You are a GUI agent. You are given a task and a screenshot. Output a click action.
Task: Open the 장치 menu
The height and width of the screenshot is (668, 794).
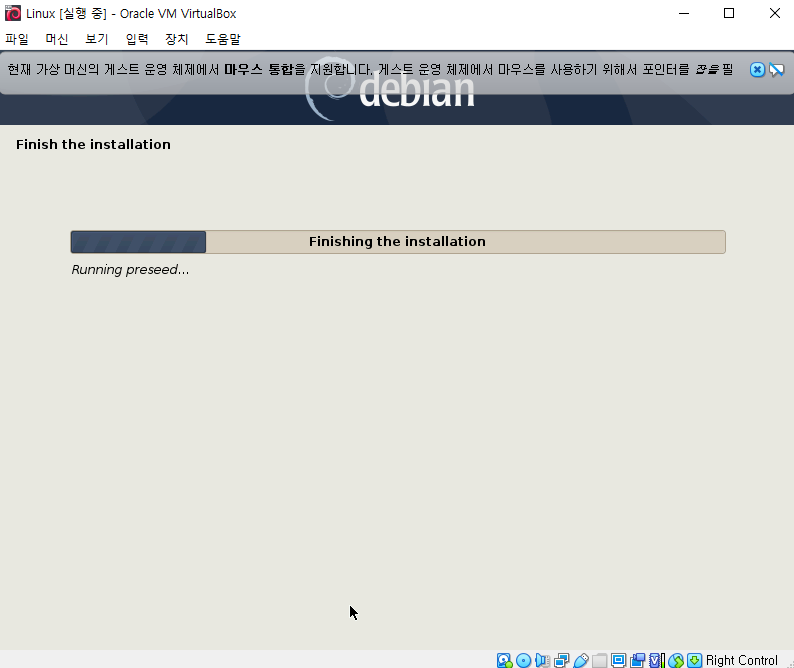tap(177, 39)
